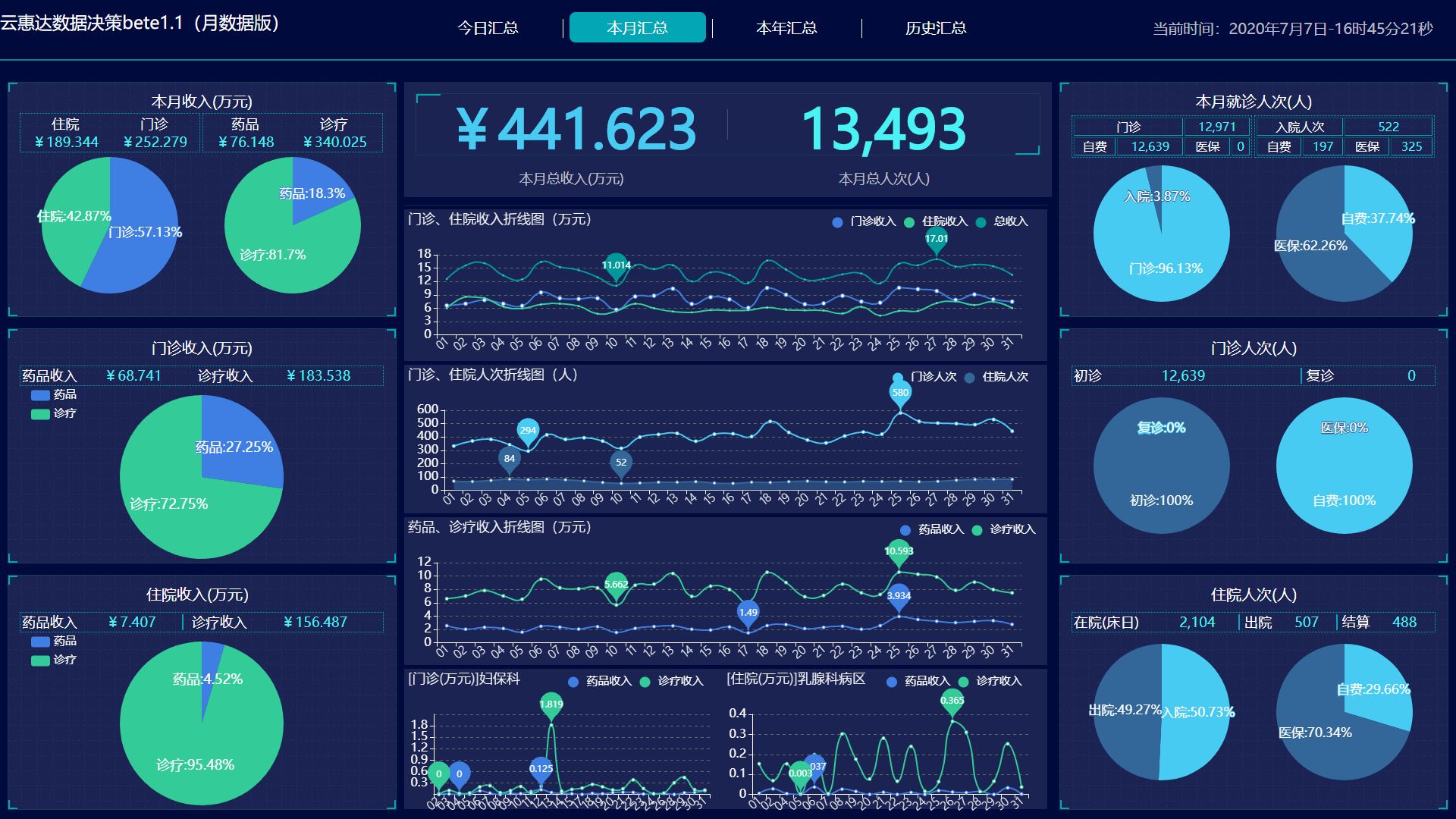Click the 580 peak marker on 门诊人次 line

click(x=900, y=394)
